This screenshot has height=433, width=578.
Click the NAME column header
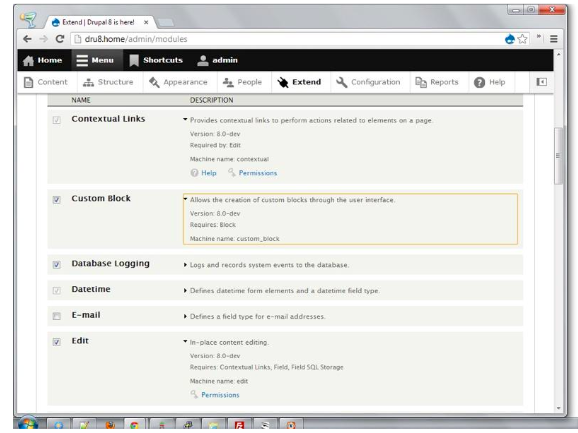tap(81, 100)
